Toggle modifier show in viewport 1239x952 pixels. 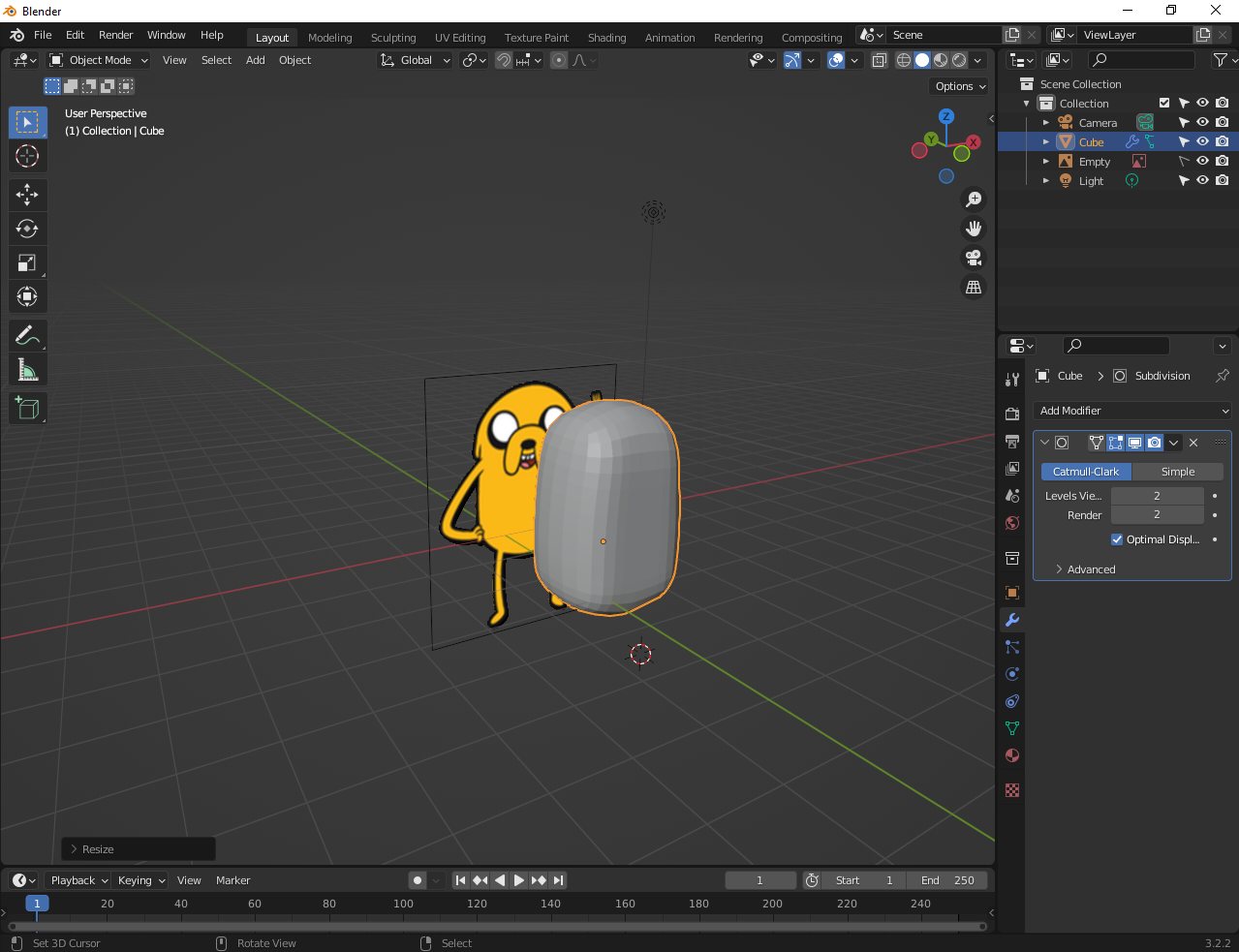(1134, 443)
